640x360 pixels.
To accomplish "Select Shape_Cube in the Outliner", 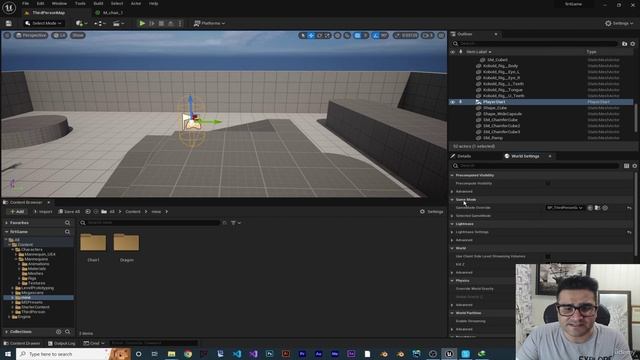I will 495,108.
